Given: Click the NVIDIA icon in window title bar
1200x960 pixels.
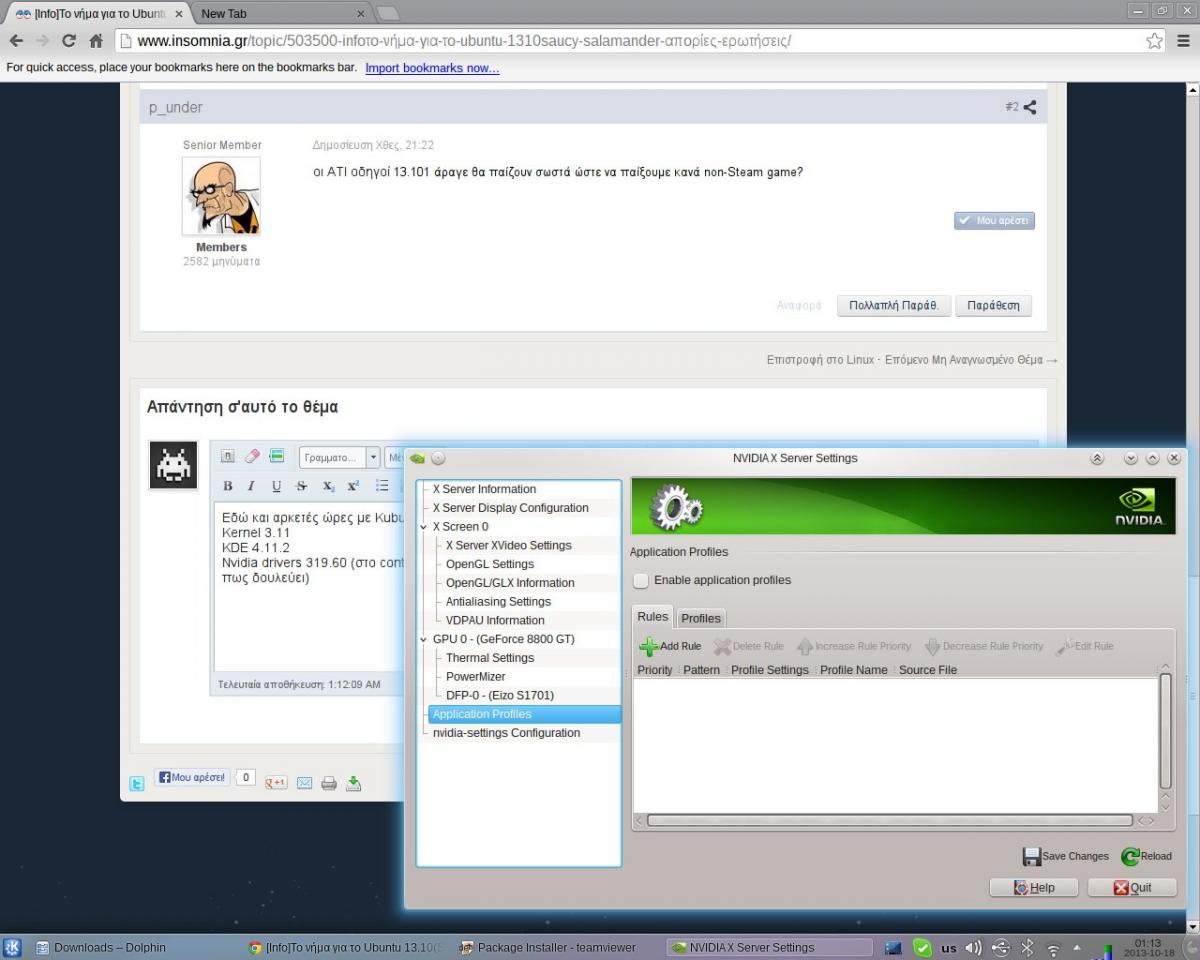Looking at the screenshot, I should pyautogui.click(x=417, y=458).
